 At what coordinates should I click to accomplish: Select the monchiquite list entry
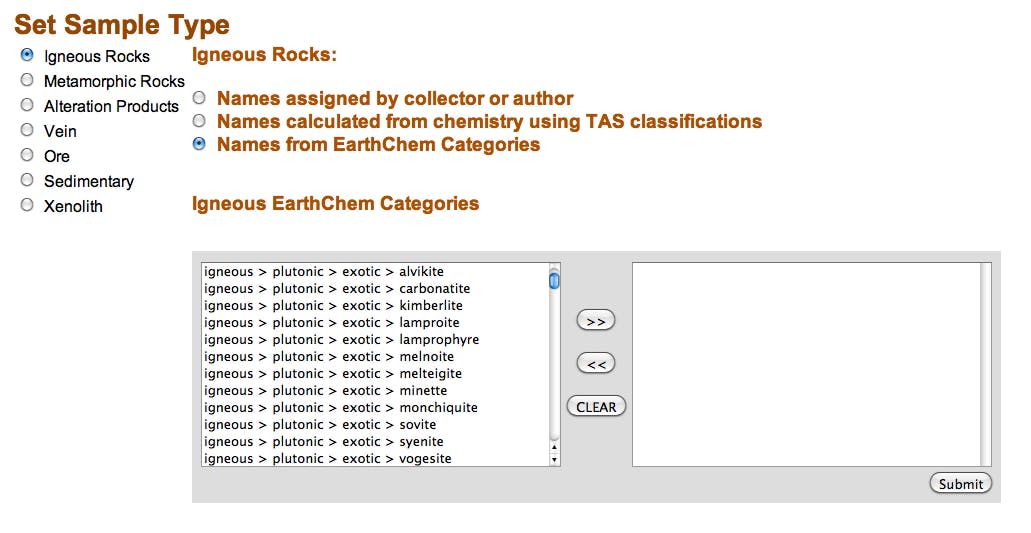click(x=375, y=408)
